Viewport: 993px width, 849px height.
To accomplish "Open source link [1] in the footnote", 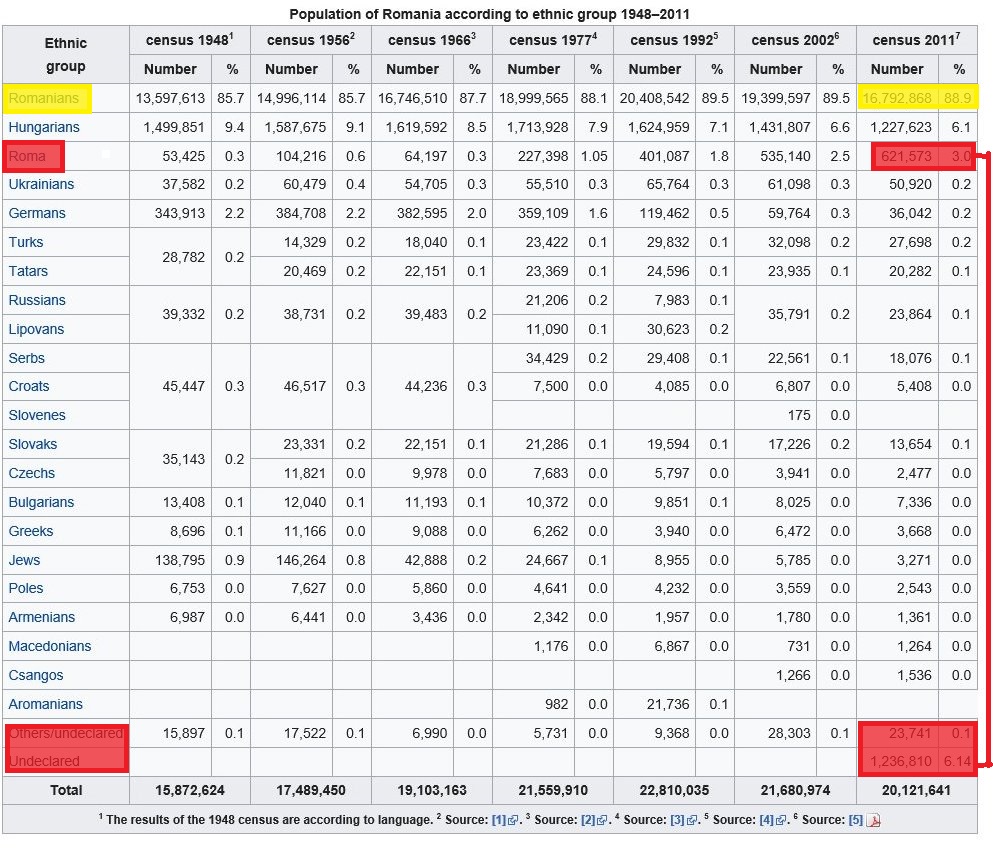I will [x=498, y=820].
